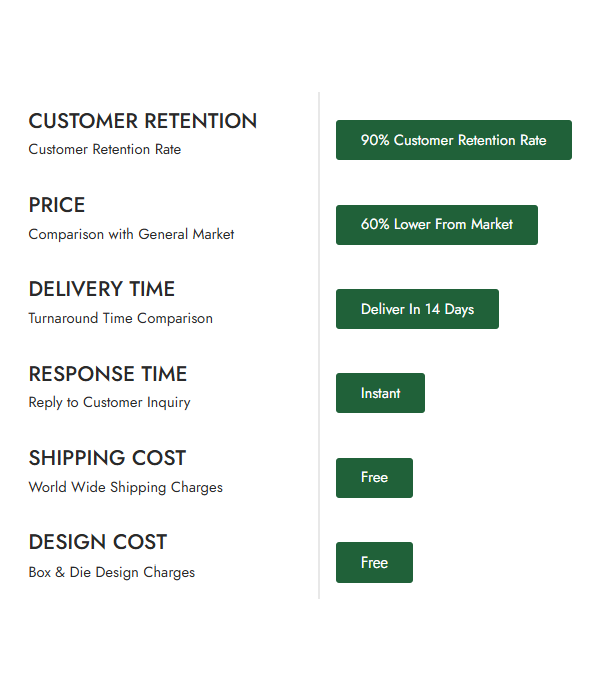Click the Turnaround Time Comparison text

pyautogui.click(x=121, y=319)
